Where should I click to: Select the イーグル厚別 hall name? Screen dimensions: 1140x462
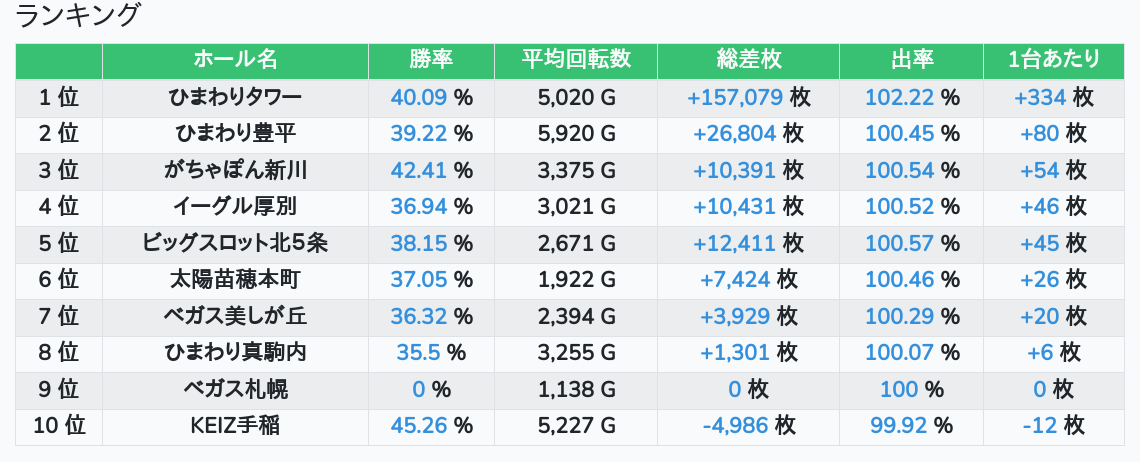click(235, 207)
